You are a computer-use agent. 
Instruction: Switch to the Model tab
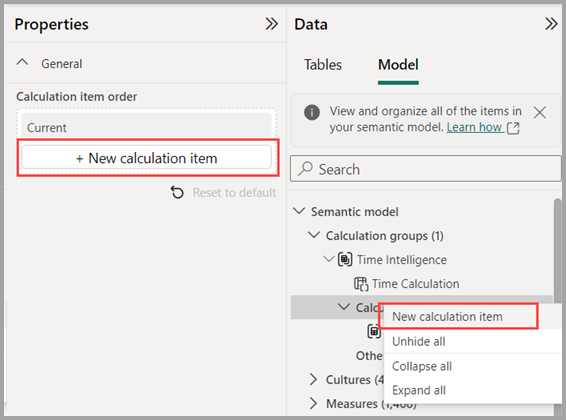(x=398, y=65)
